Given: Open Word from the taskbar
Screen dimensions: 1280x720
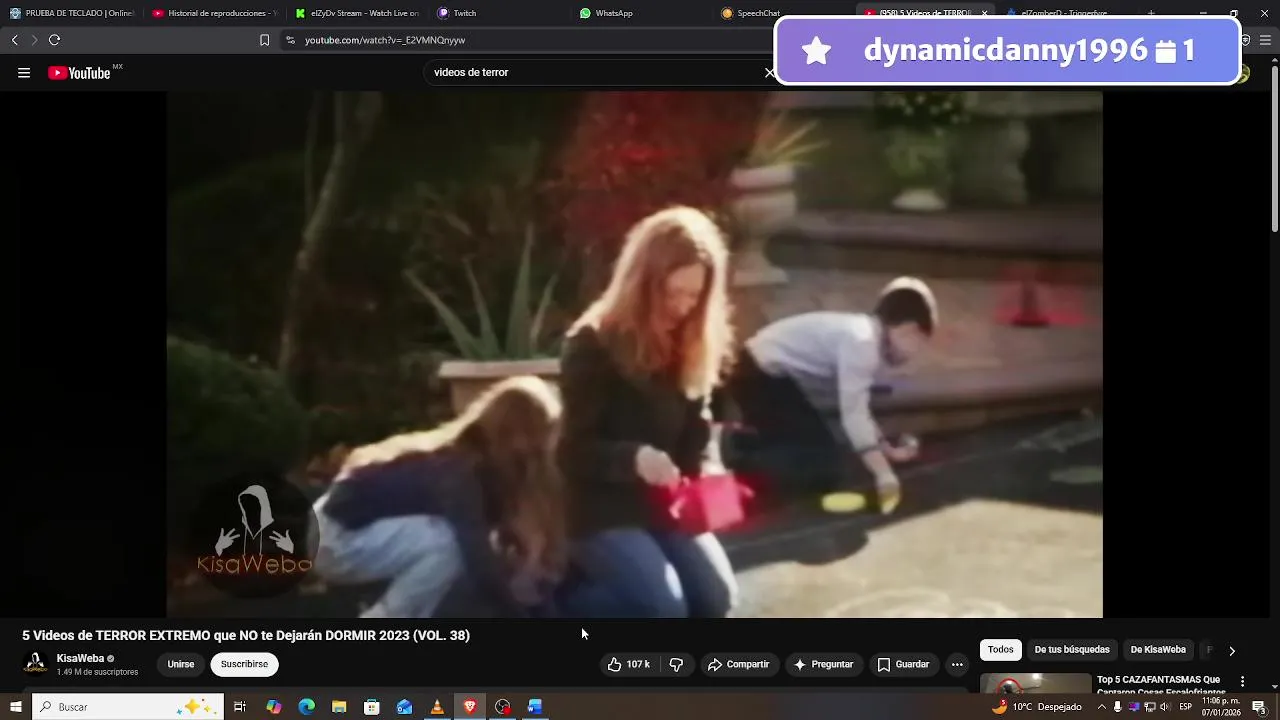Looking at the screenshot, I should click(x=535, y=707).
